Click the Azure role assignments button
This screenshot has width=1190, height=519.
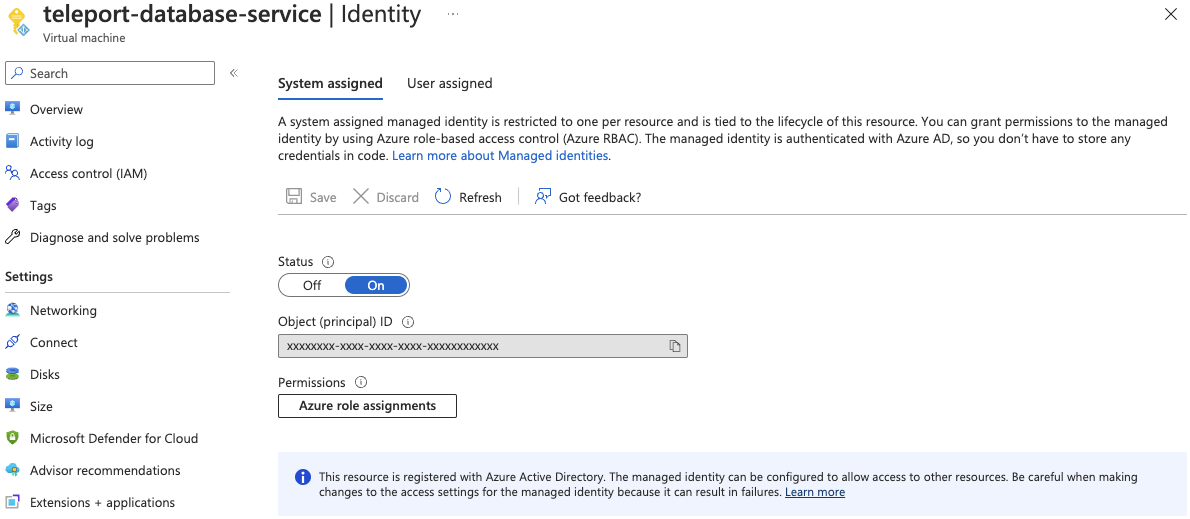(367, 406)
